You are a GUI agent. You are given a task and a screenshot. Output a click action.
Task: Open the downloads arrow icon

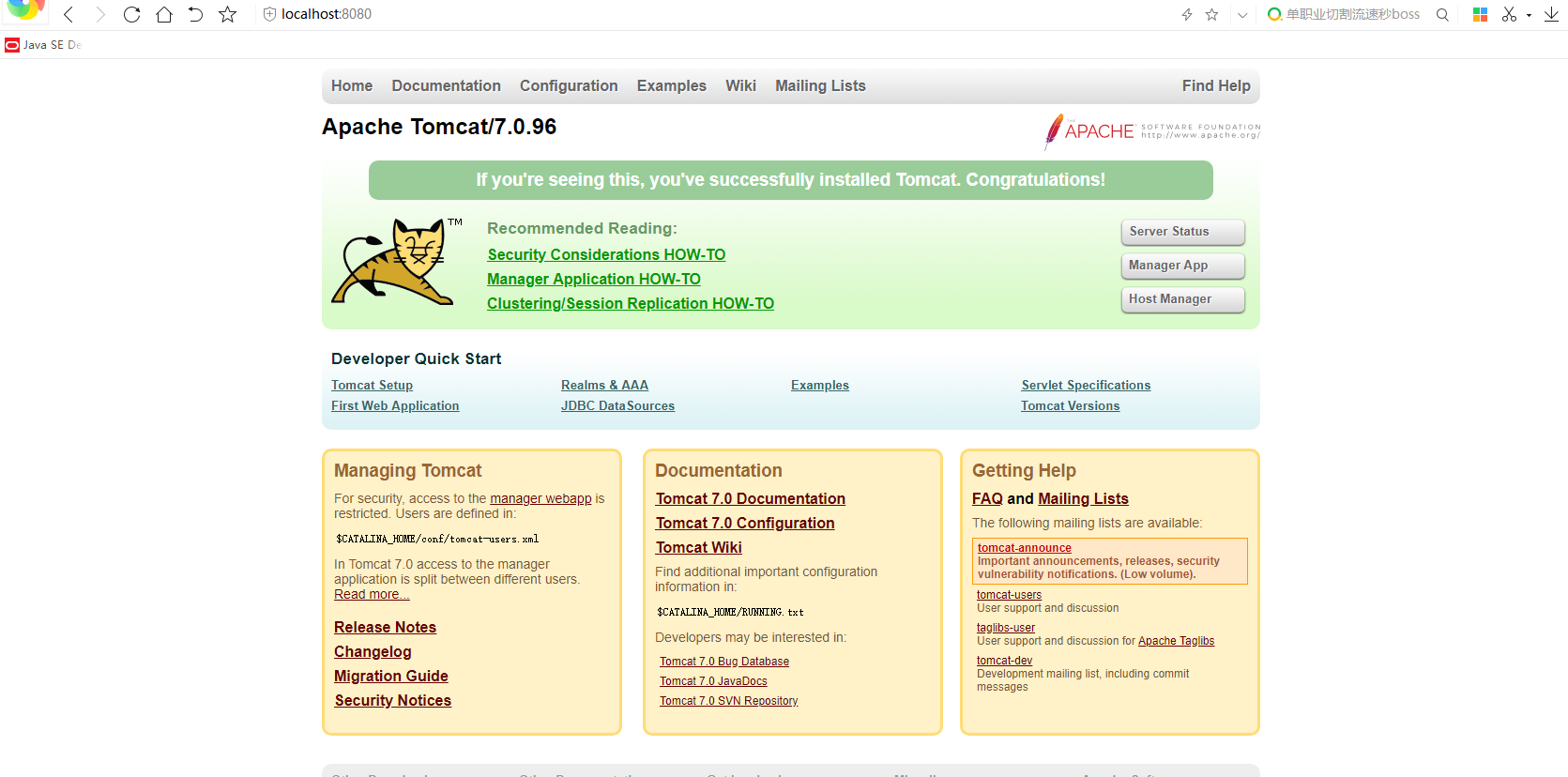pos(1551,14)
